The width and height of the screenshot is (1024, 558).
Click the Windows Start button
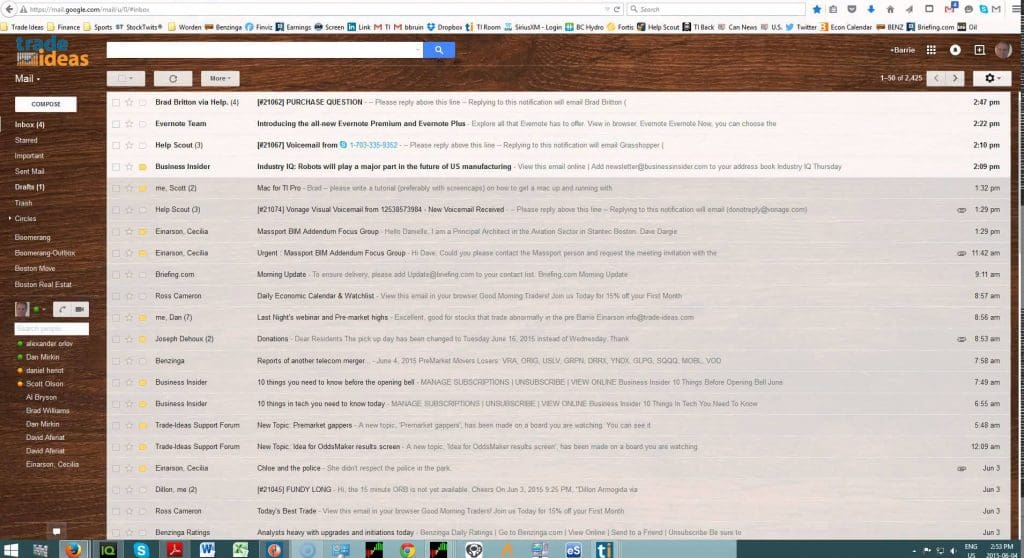(11, 550)
